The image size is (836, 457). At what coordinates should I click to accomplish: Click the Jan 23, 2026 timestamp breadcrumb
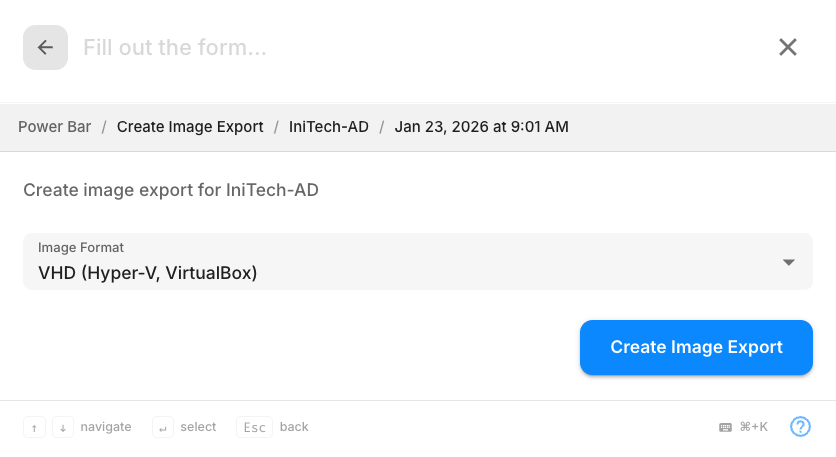[482, 127]
